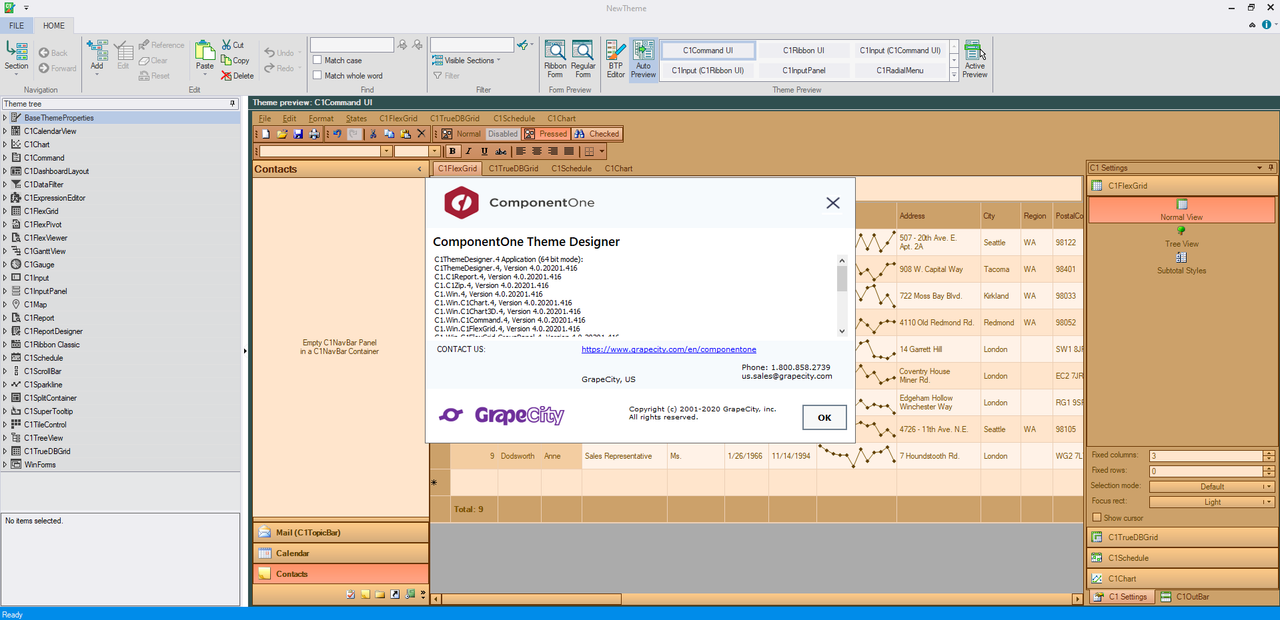Click the Section navigation icon
This screenshot has width=1280, height=620.
pyautogui.click(x=16, y=50)
